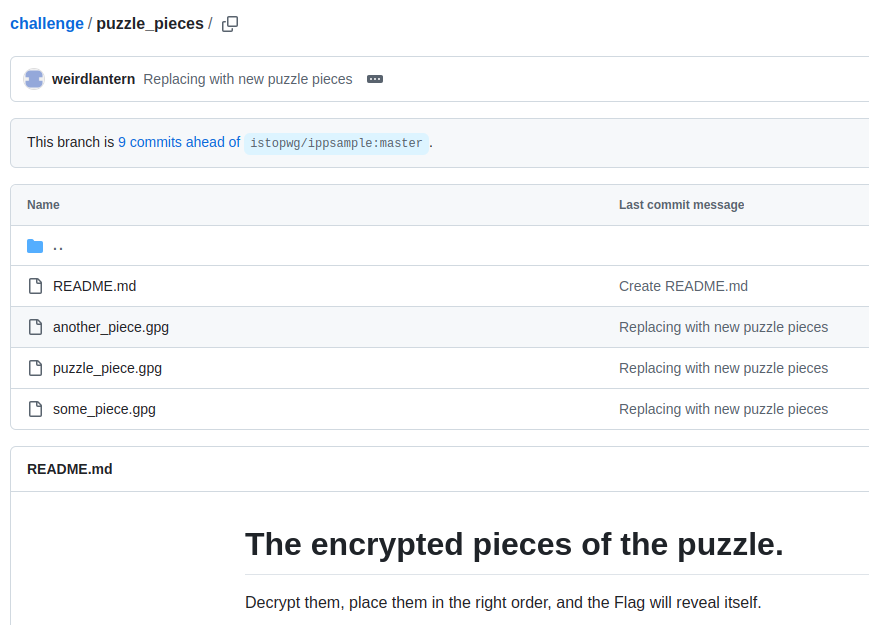Open the README.md file
This screenshot has height=625, width=869.
click(94, 285)
